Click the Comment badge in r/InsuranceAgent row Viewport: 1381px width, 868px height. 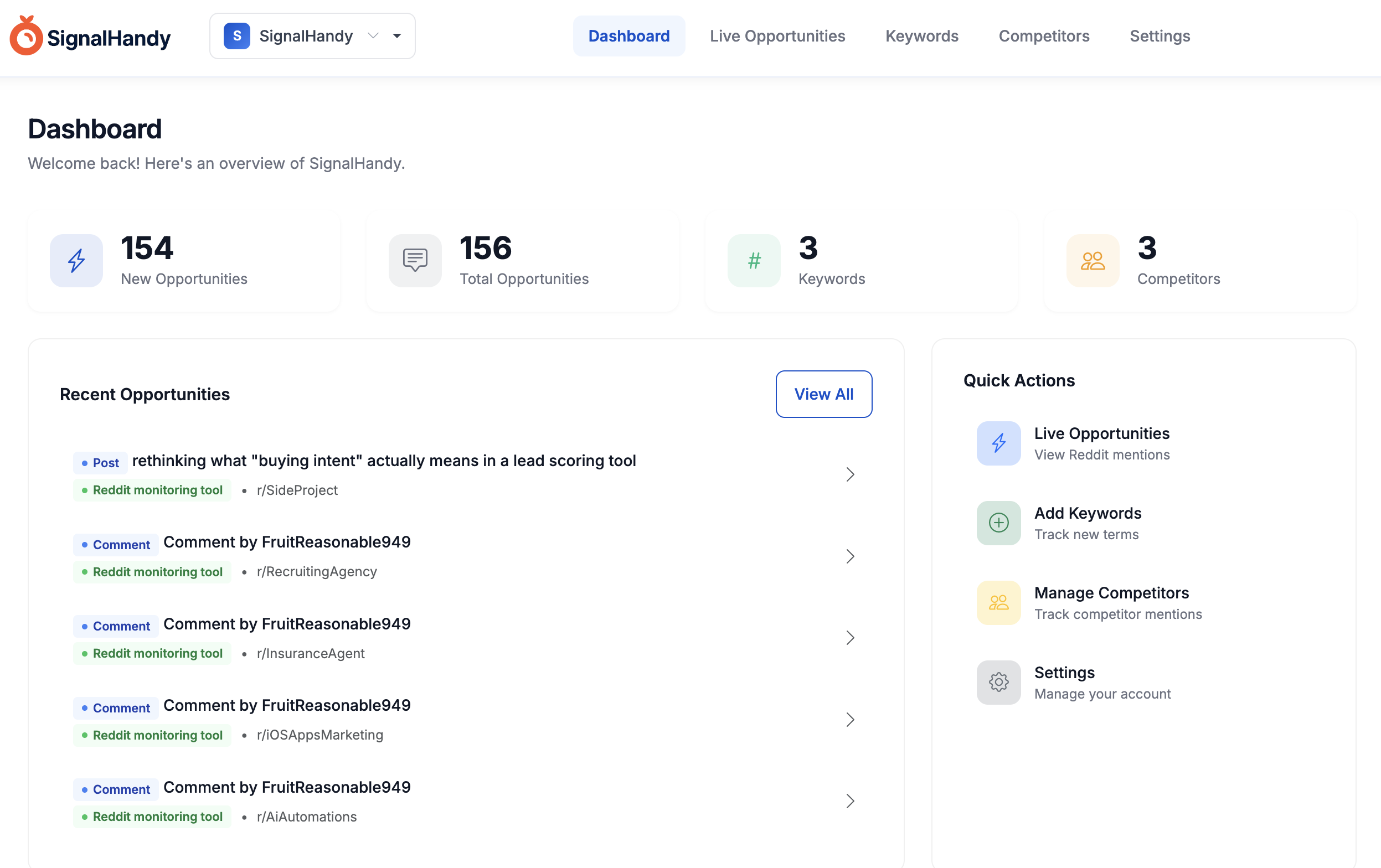tap(116, 626)
